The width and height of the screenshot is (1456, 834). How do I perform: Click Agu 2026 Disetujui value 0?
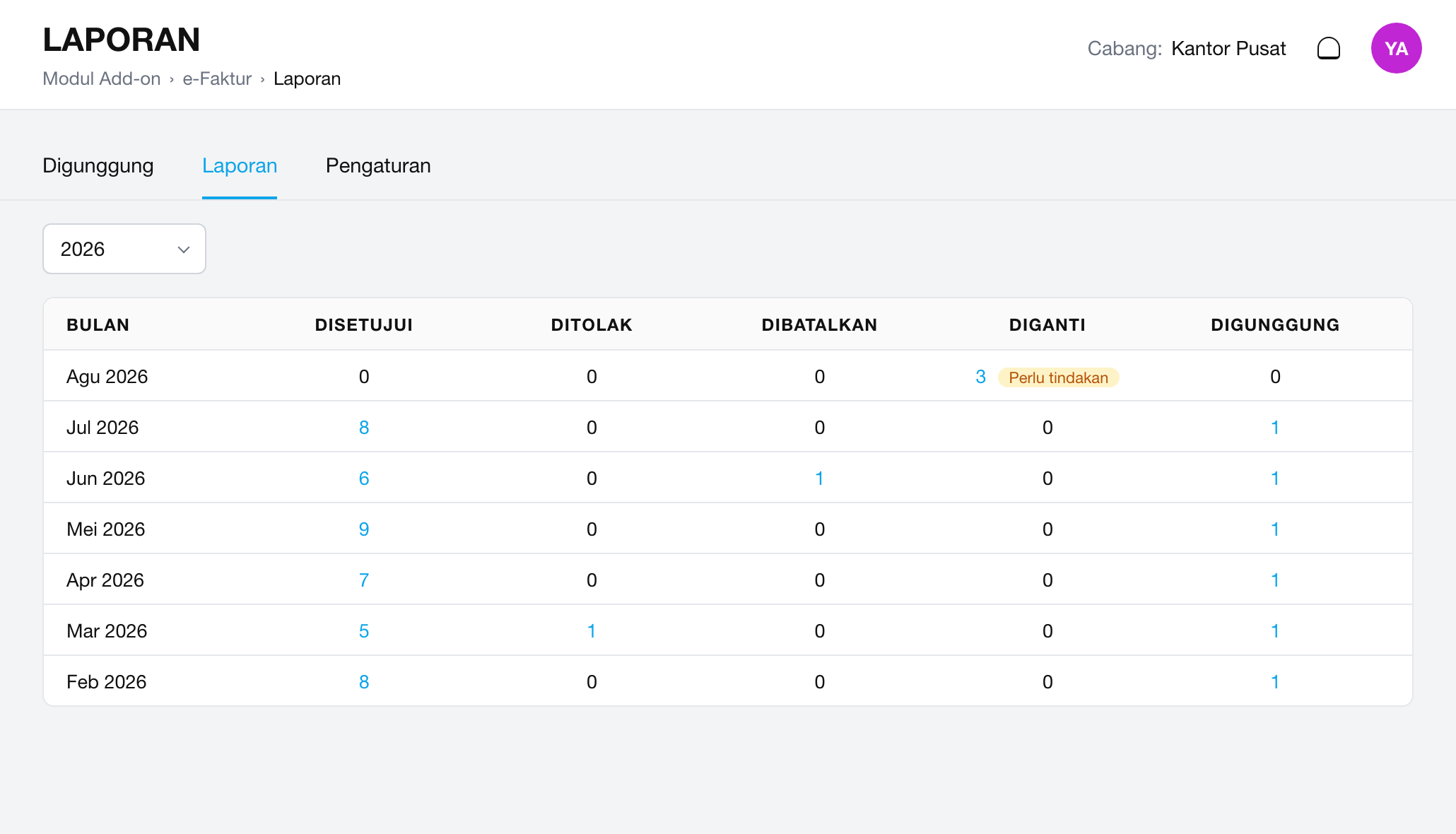(x=364, y=377)
